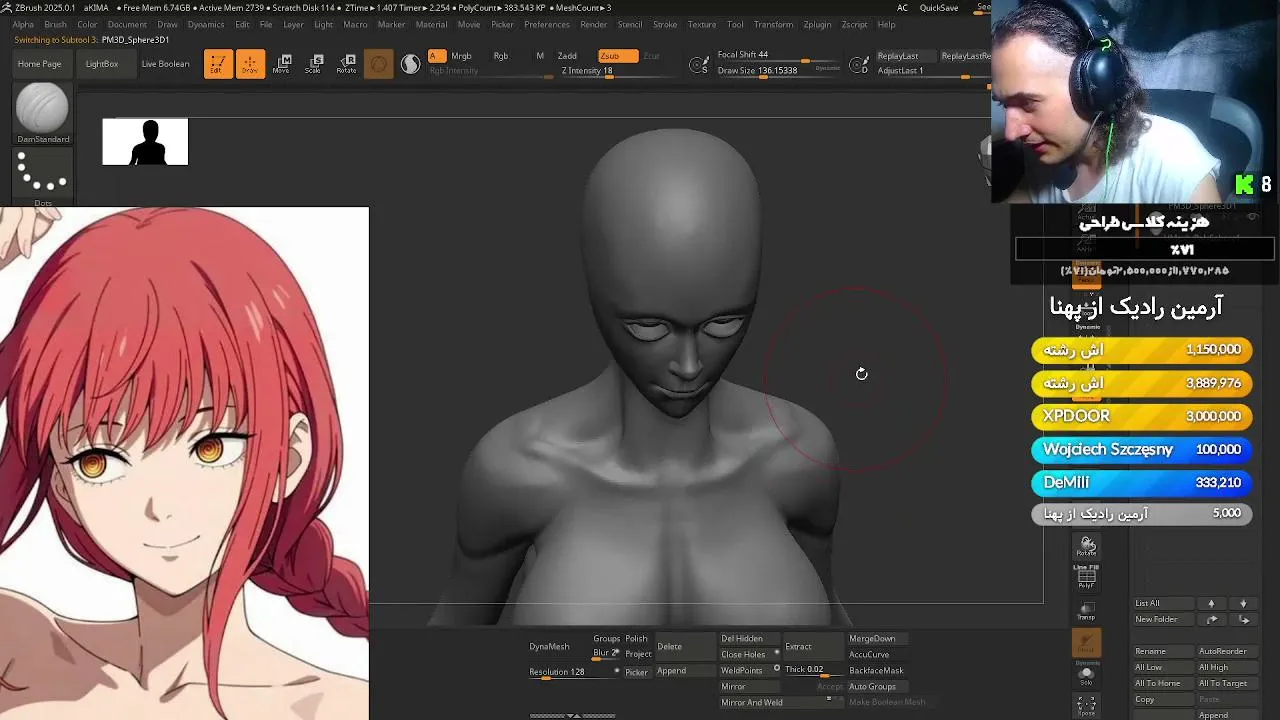Select the Rotate transform tool
The image size is (1280, 720).
pos(346,64)
